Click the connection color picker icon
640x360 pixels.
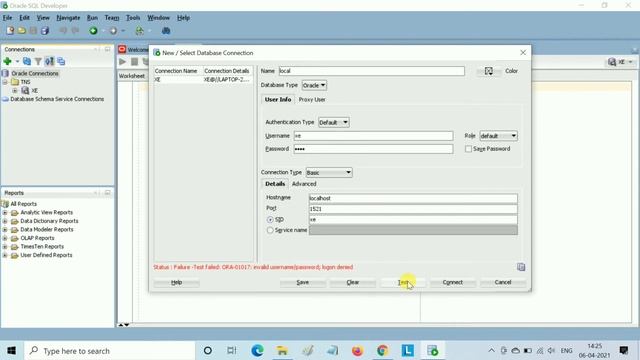click(489, 71)
